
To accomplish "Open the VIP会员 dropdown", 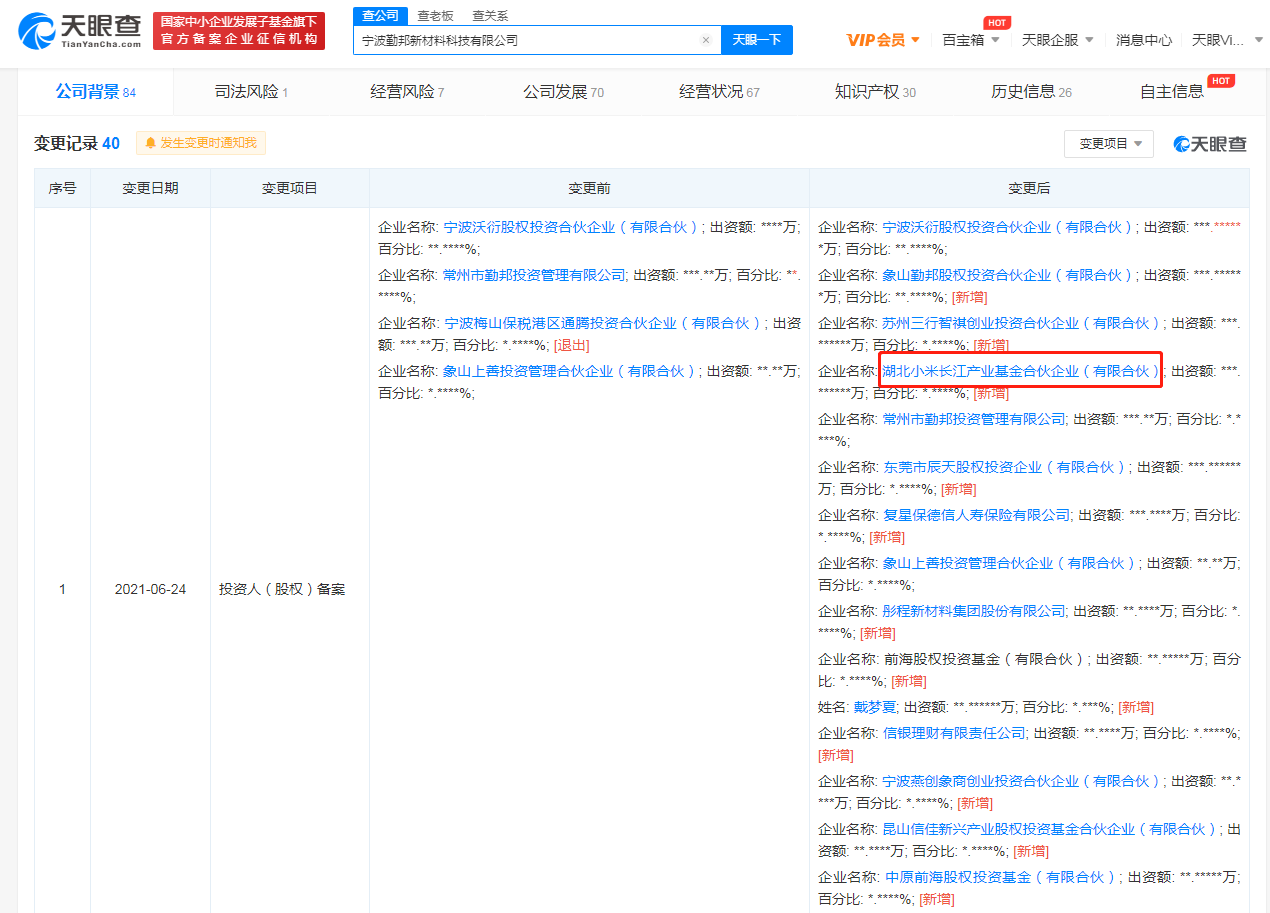I will (x=883, y=40).
